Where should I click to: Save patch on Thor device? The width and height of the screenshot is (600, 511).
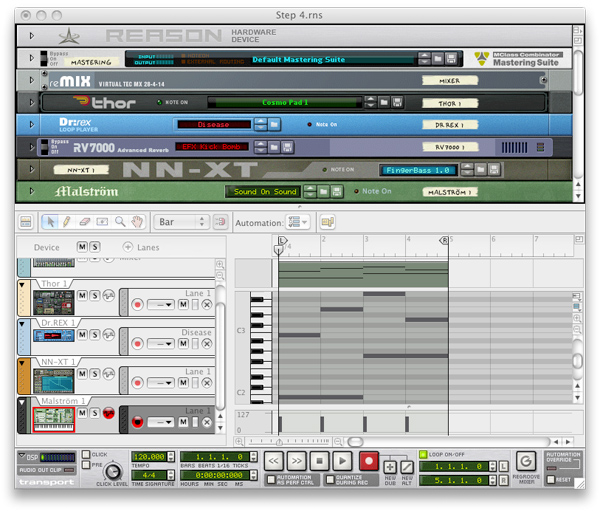(x=397, y=102)
